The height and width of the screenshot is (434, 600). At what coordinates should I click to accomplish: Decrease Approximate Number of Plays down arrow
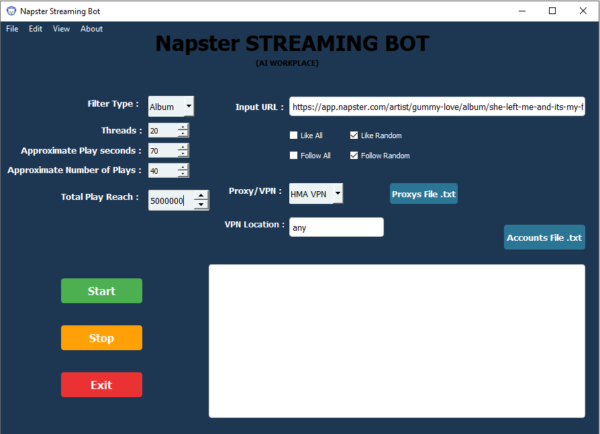tap(183, 173)
